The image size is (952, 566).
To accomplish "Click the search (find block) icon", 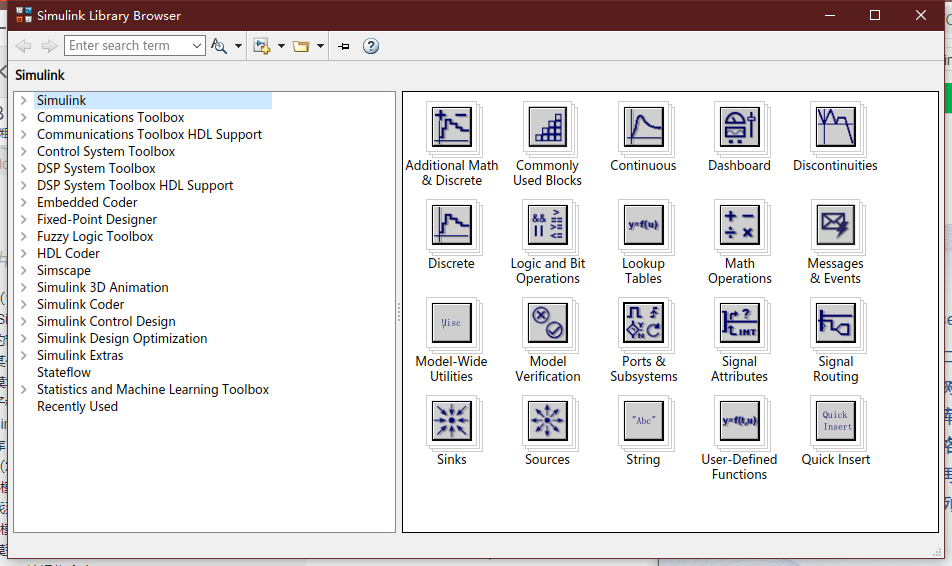I will 219,46.
